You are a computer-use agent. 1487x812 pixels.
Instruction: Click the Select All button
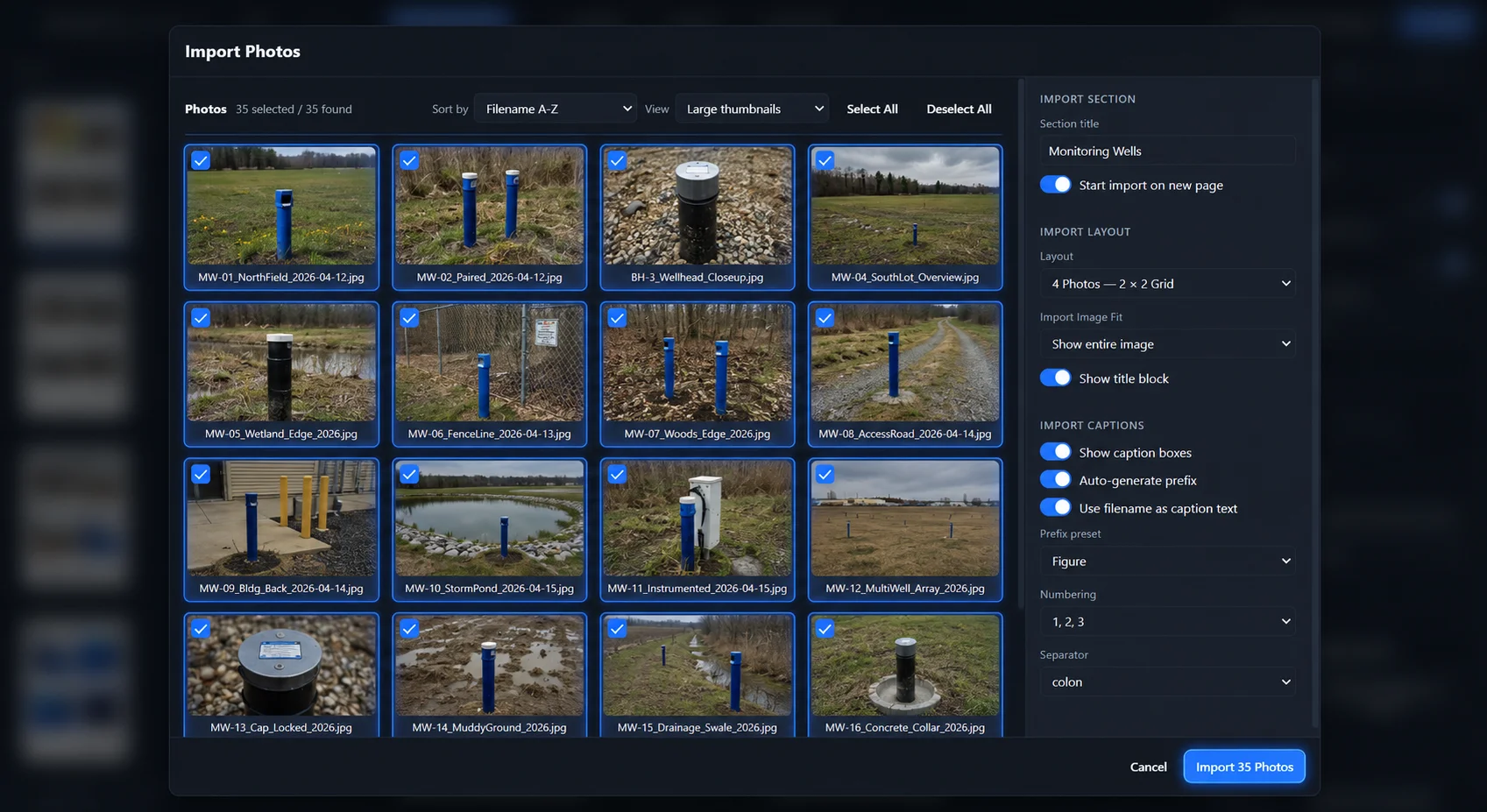(x=872, y=109)
